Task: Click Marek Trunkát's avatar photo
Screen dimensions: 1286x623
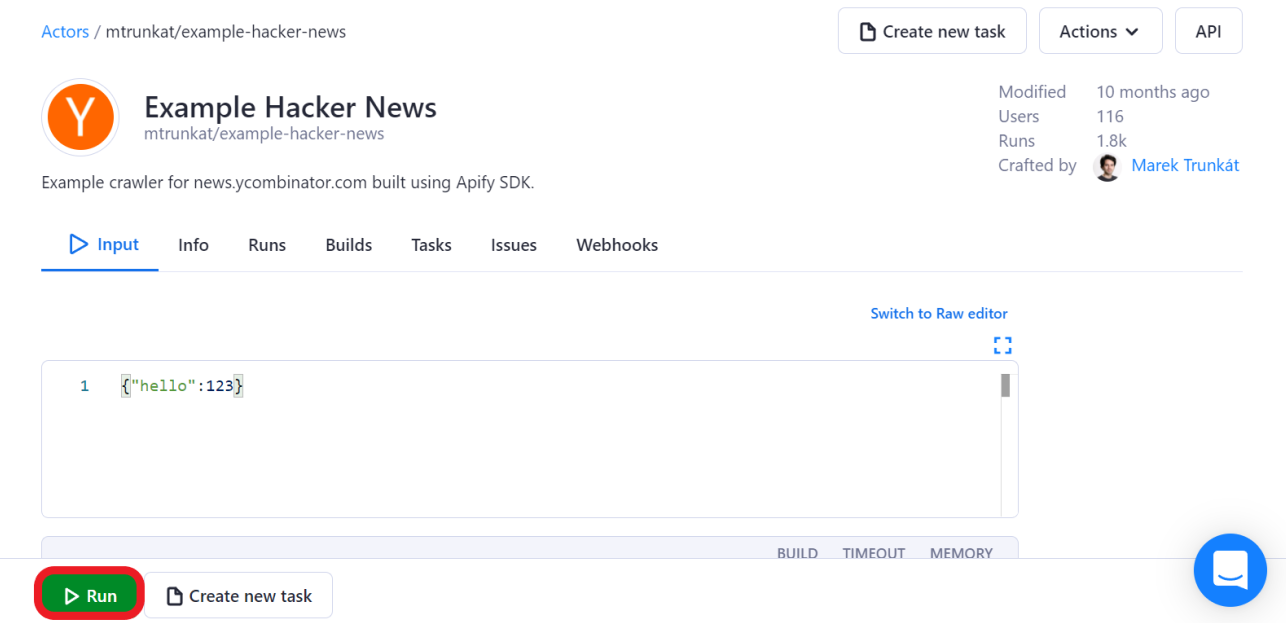Action: (1107, 167)
